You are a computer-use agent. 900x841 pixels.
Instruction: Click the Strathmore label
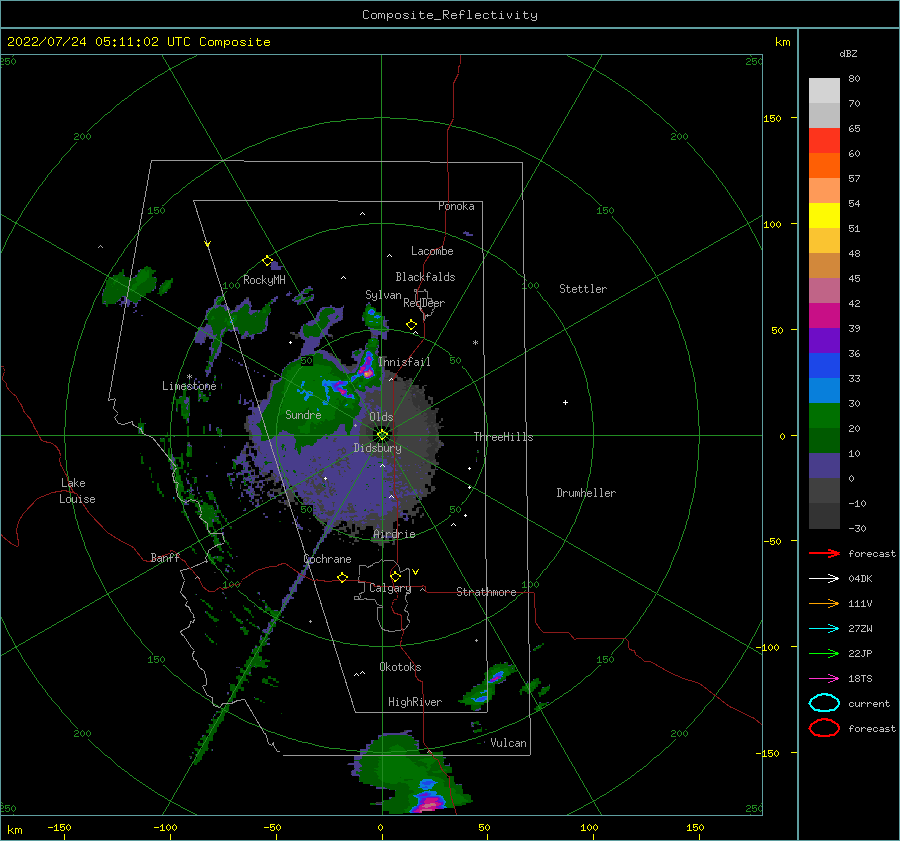[x=486, y=592]
